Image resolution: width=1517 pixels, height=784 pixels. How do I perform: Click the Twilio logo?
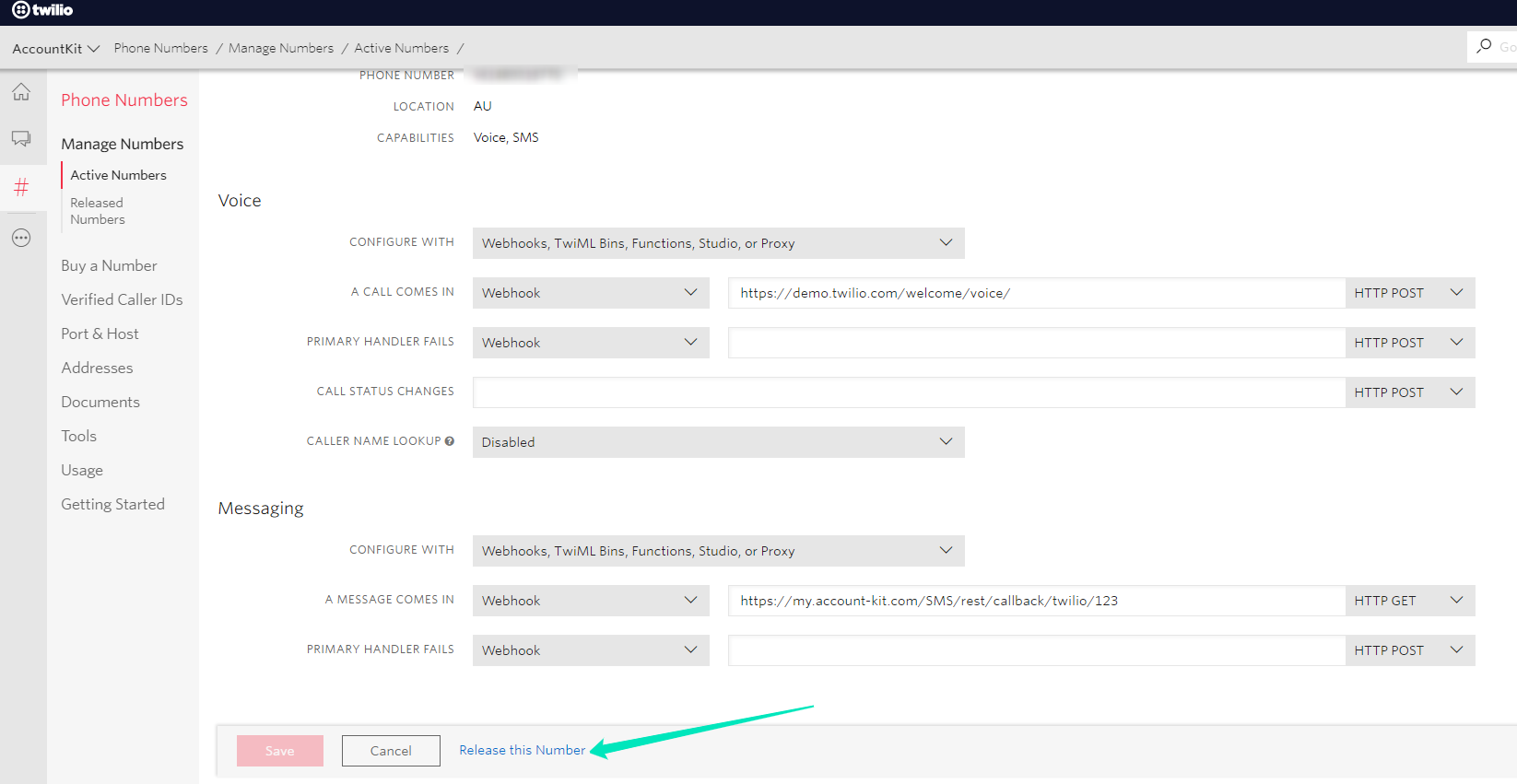[x=42, y=10]
